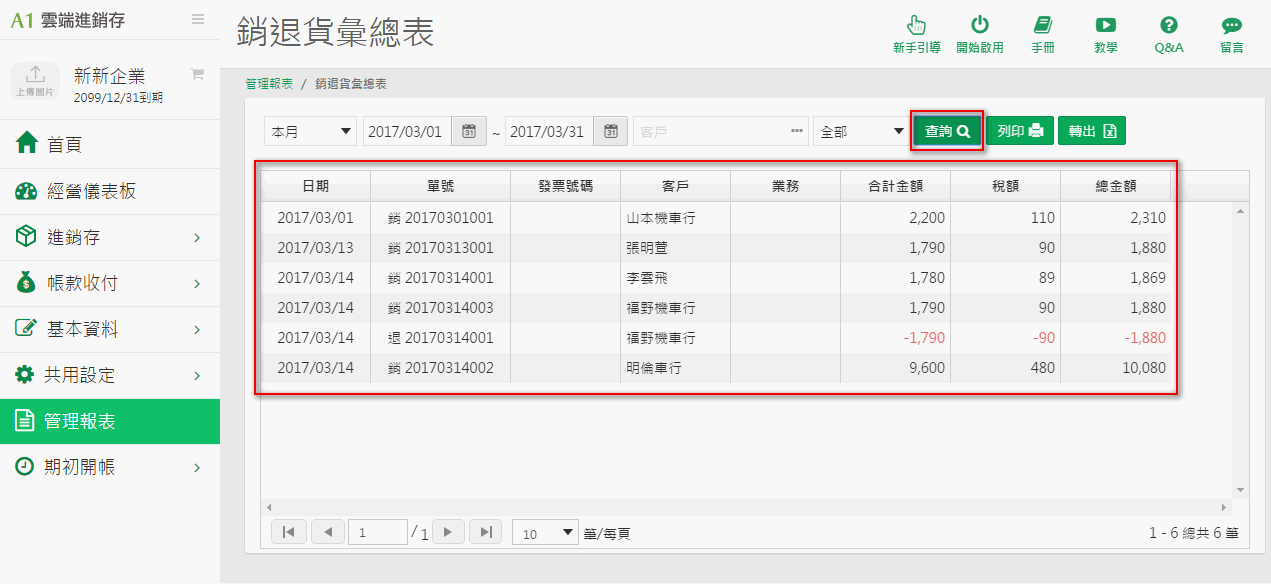Go to next page of results

448,532
